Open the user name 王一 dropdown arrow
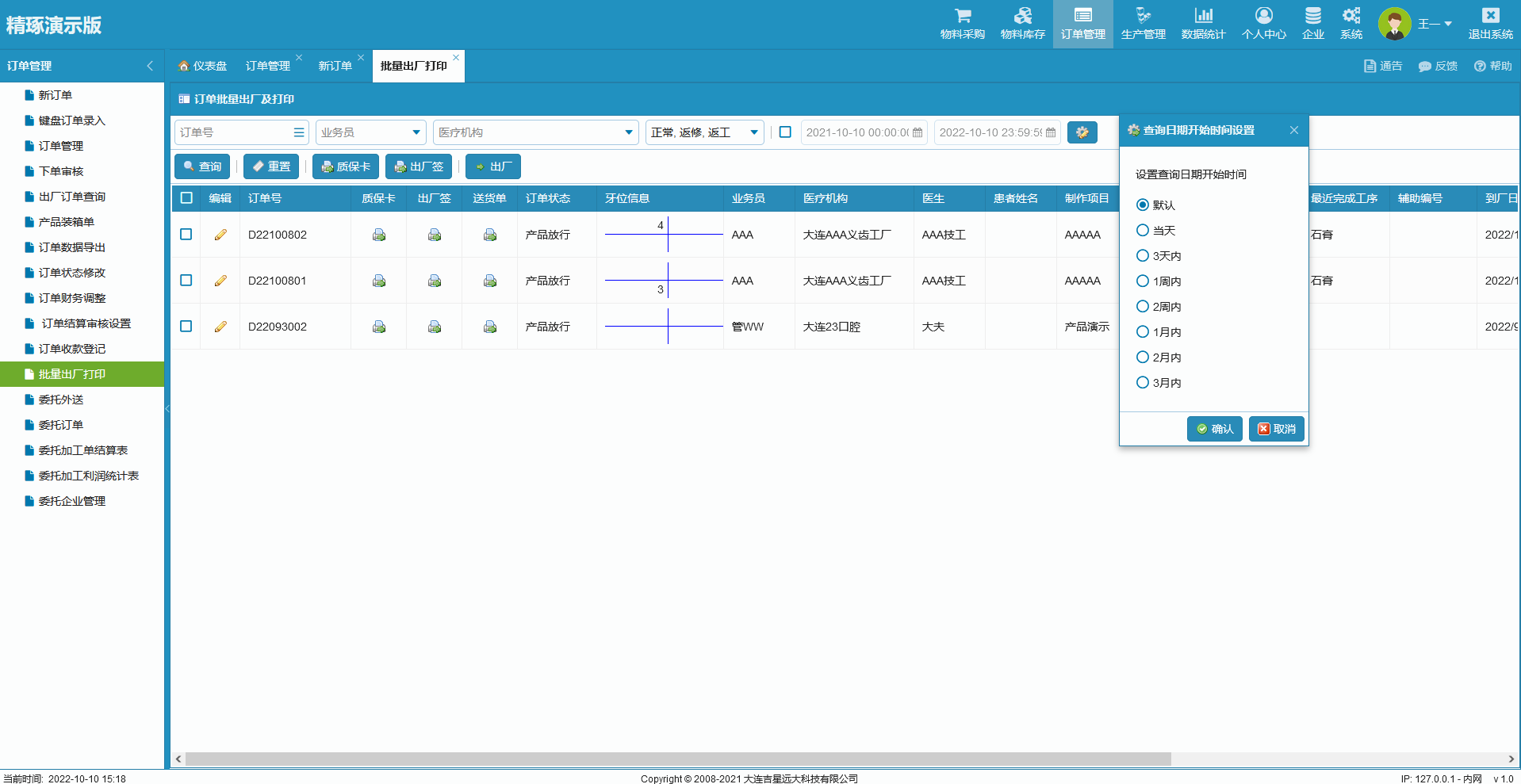 1448,24
